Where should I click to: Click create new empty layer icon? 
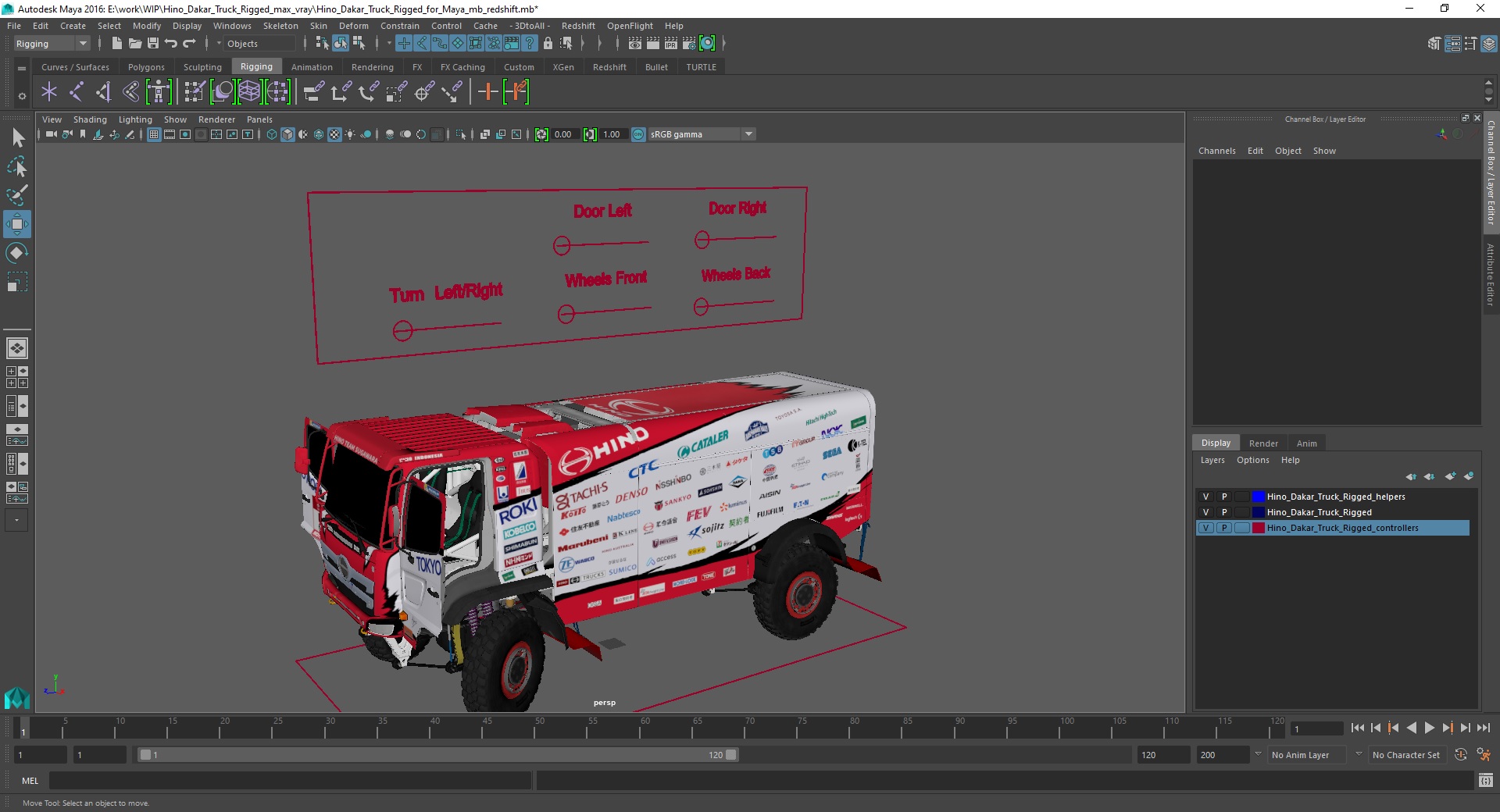click(x=1450, y=476)
